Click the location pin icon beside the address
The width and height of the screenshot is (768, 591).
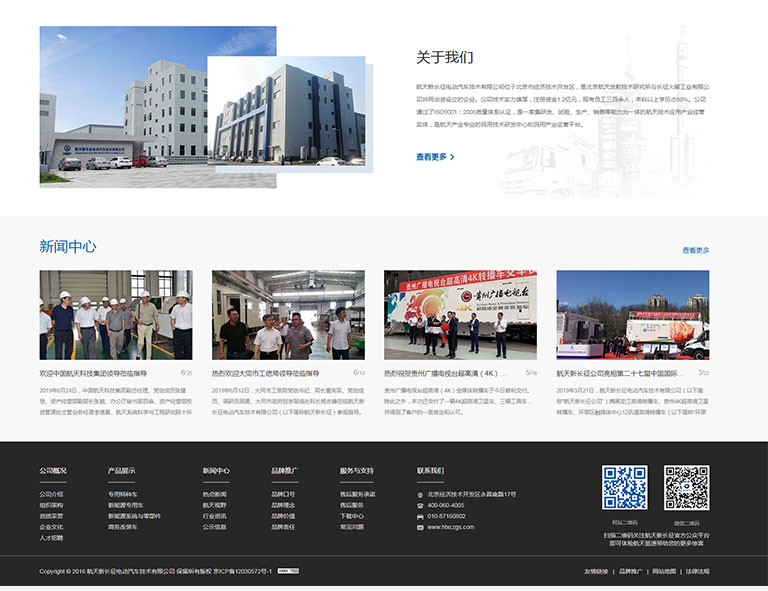click(420, 494)
